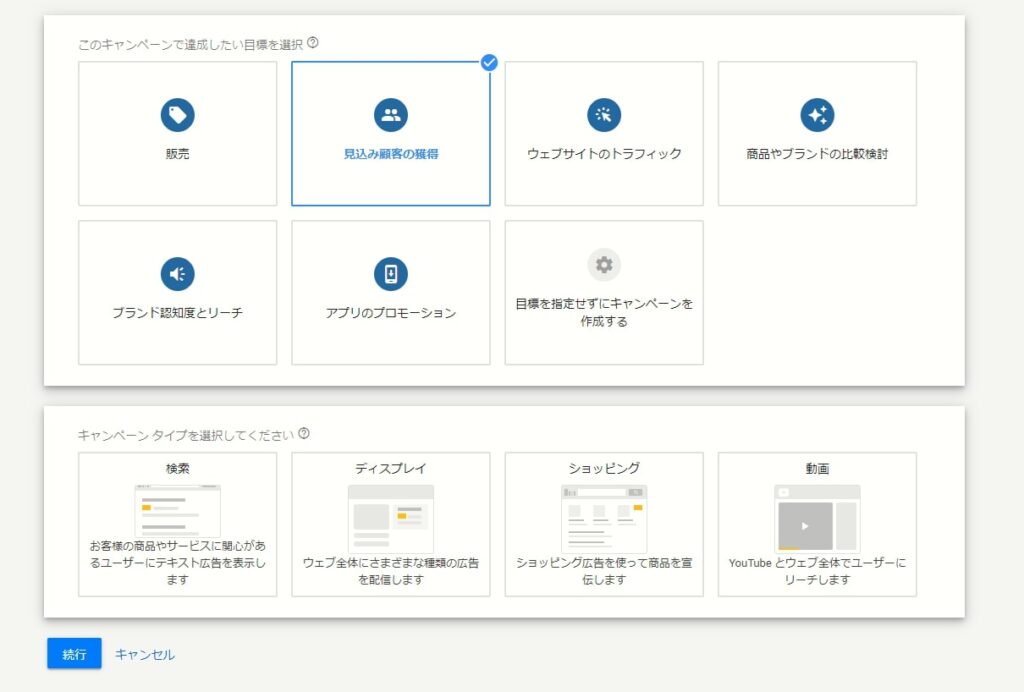Click YouTube とウェブ全体でユーザーにリーチします text

click(x=817, y=571)
